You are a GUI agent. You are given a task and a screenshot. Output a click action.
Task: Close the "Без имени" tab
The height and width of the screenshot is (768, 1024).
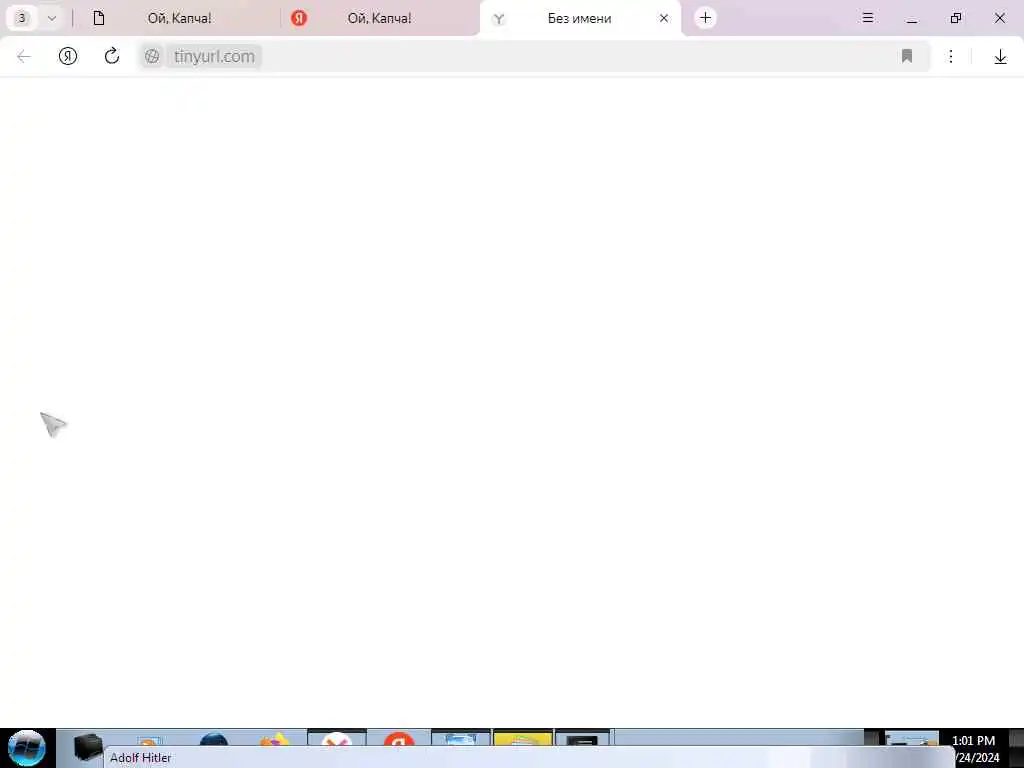click(664, 18)
